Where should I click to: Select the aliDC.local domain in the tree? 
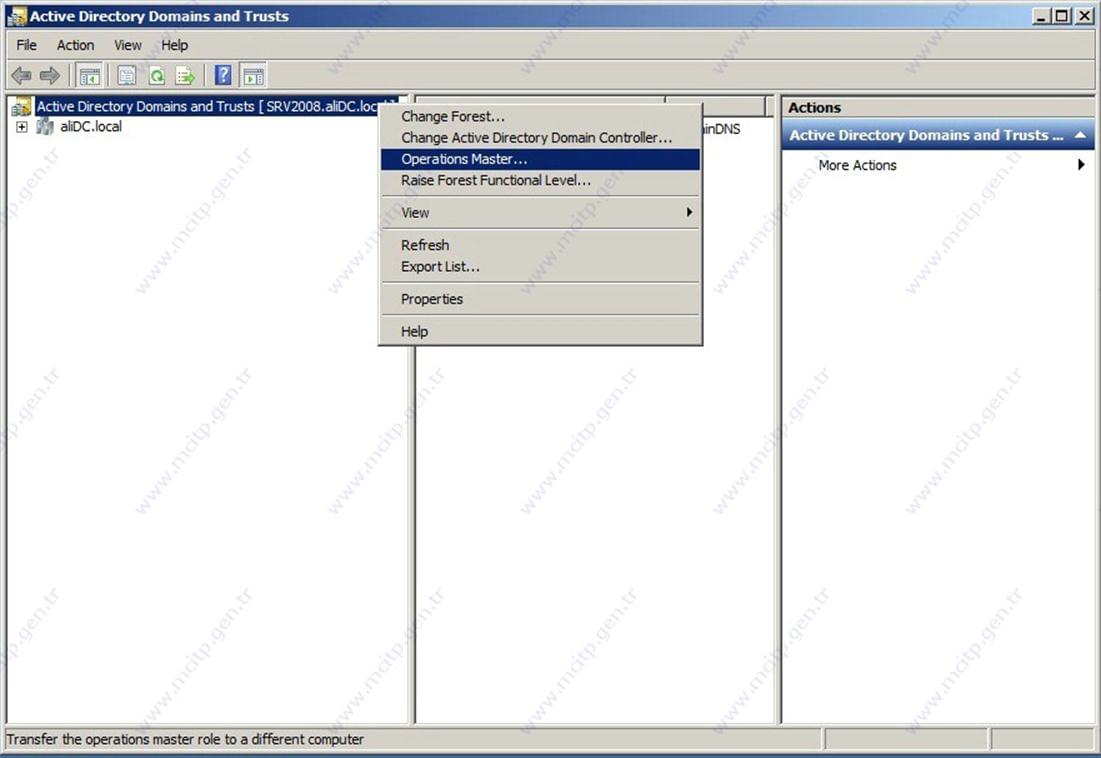pyautogui.click(x=91, y=126)
